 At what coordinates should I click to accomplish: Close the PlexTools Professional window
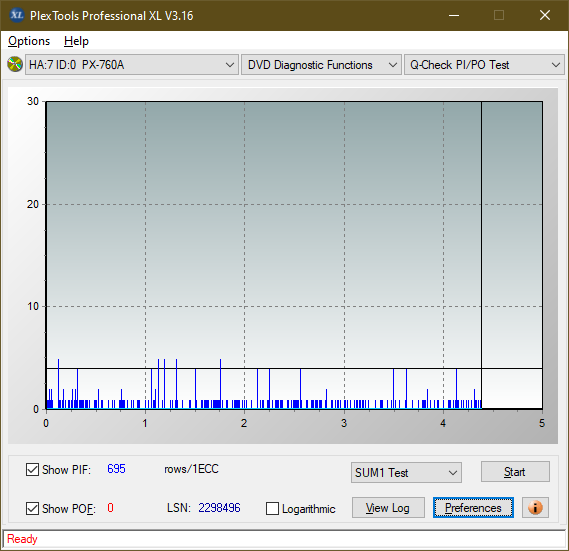click(545, 15)
